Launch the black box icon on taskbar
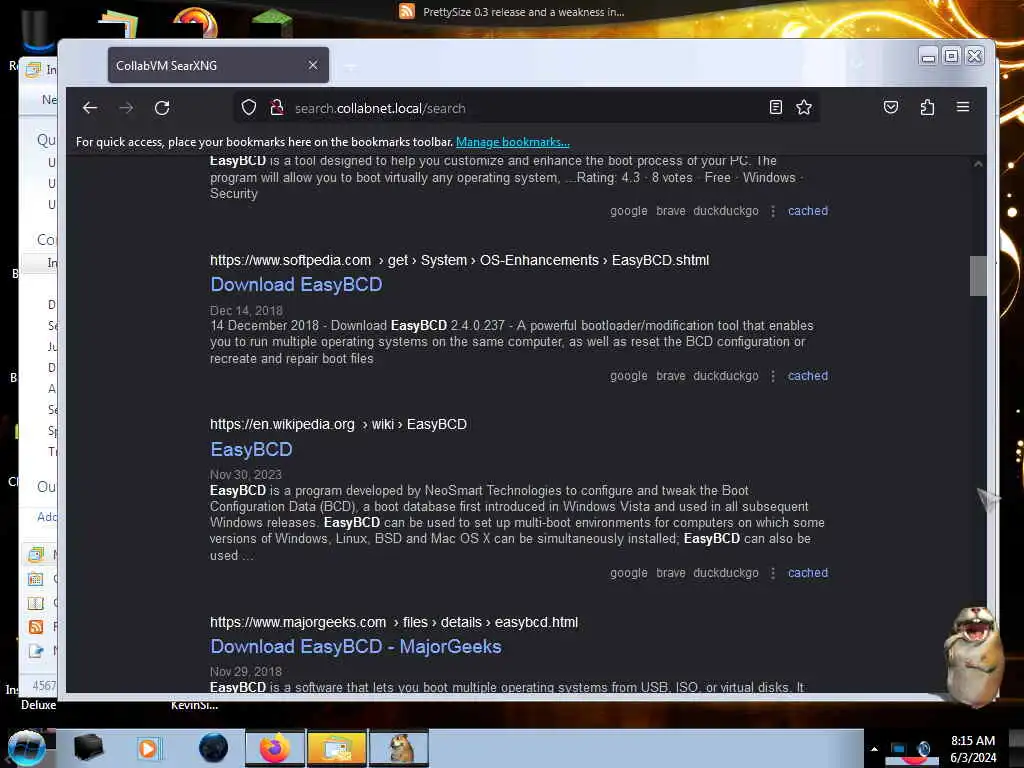The width and height of the screenshot is (1024, 768). coord(88,748)
